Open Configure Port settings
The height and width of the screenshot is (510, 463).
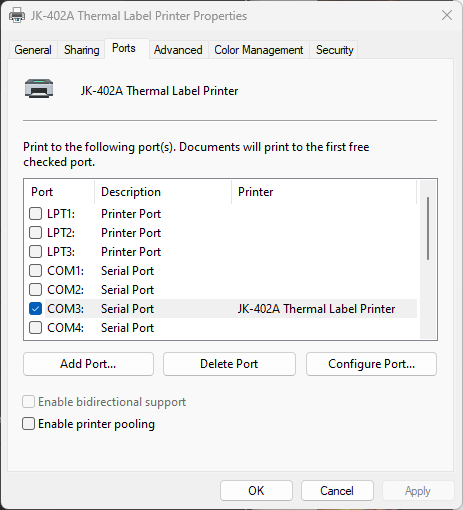[371, 364]
